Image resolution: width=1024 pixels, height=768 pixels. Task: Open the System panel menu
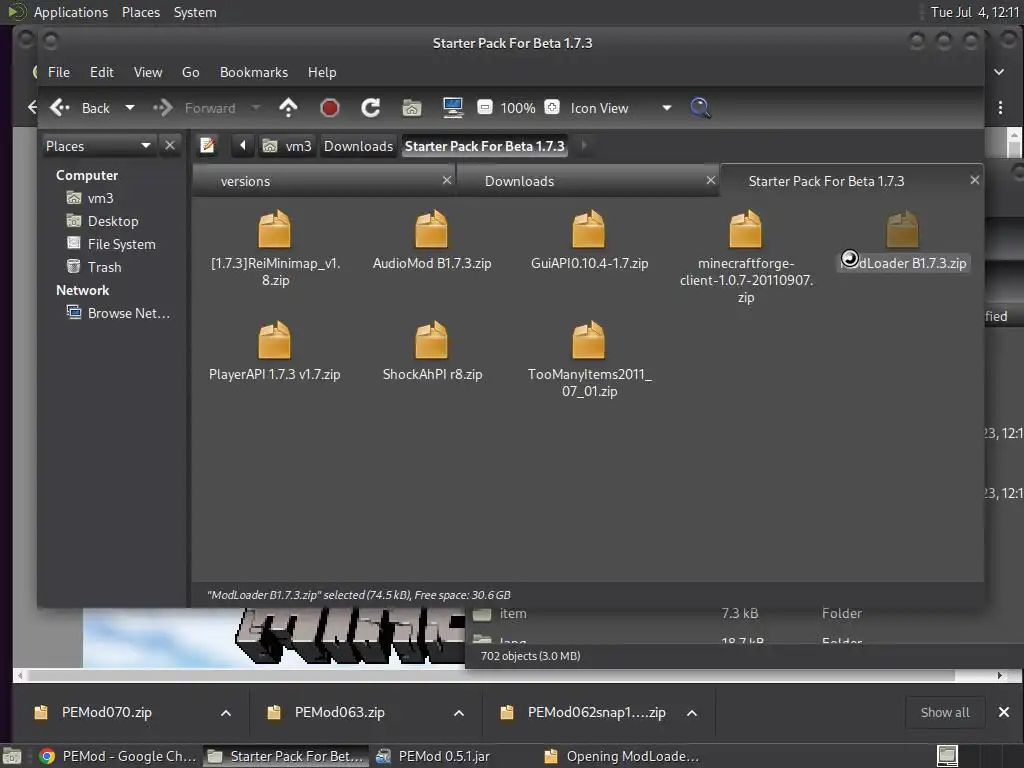click(195, 12)
